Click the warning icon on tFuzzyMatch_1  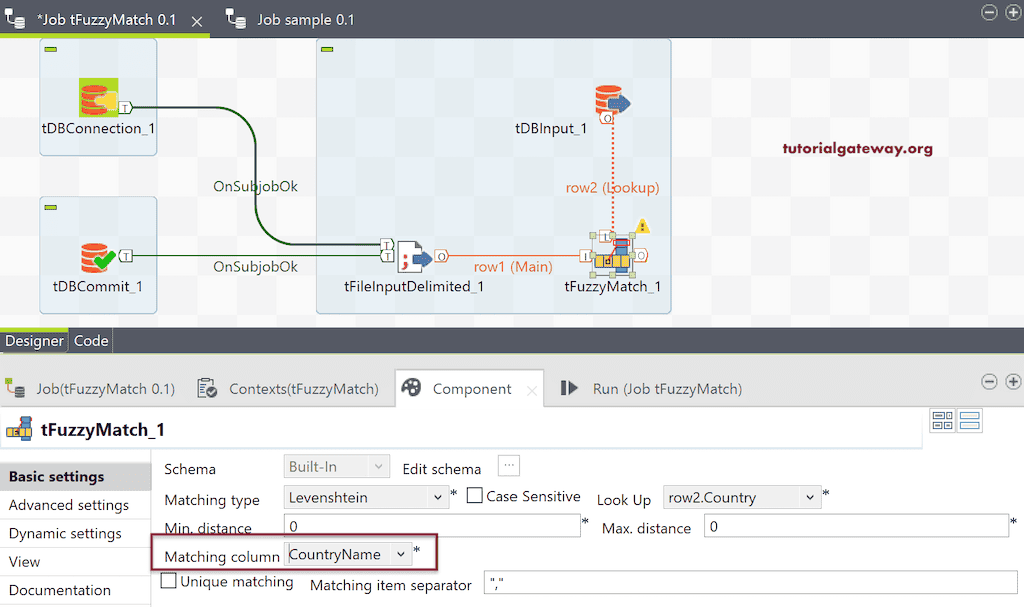coord(643,227)
